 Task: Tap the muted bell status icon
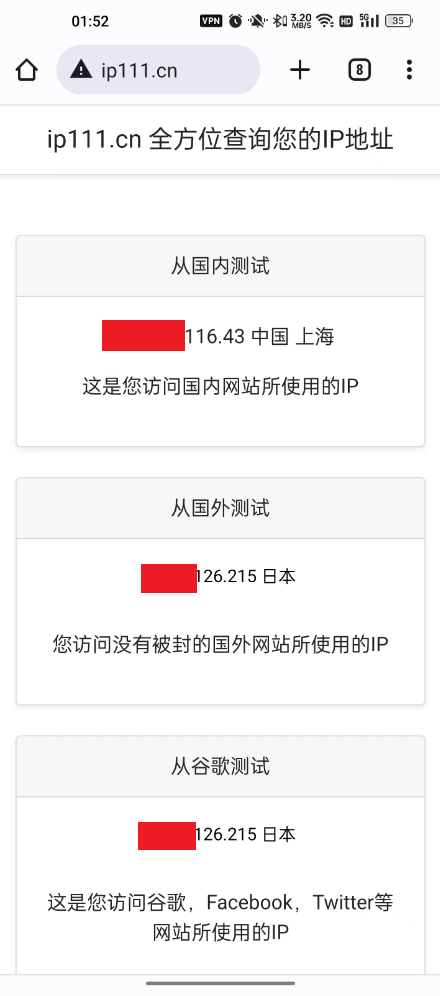click(x=257, y=21)
